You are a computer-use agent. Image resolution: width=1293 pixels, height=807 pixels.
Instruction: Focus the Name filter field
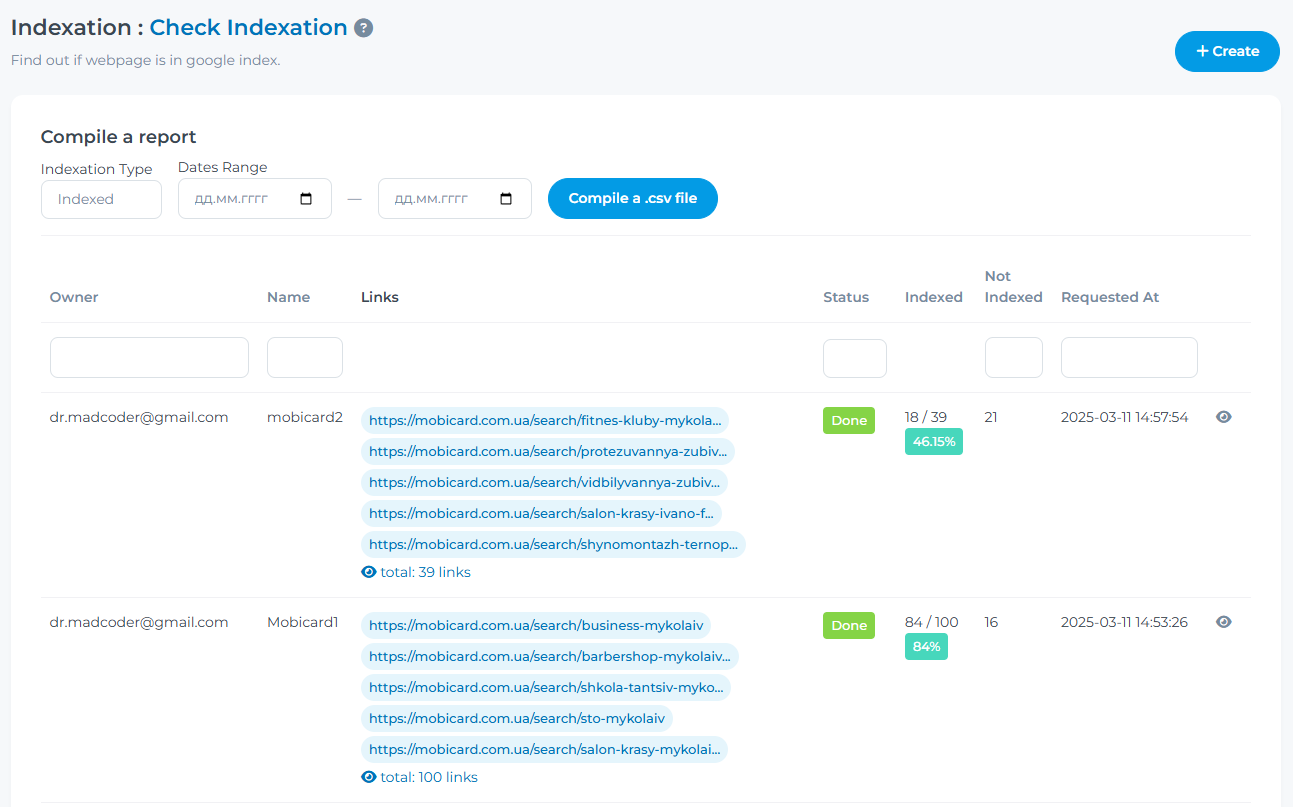[x=304, y=357]
